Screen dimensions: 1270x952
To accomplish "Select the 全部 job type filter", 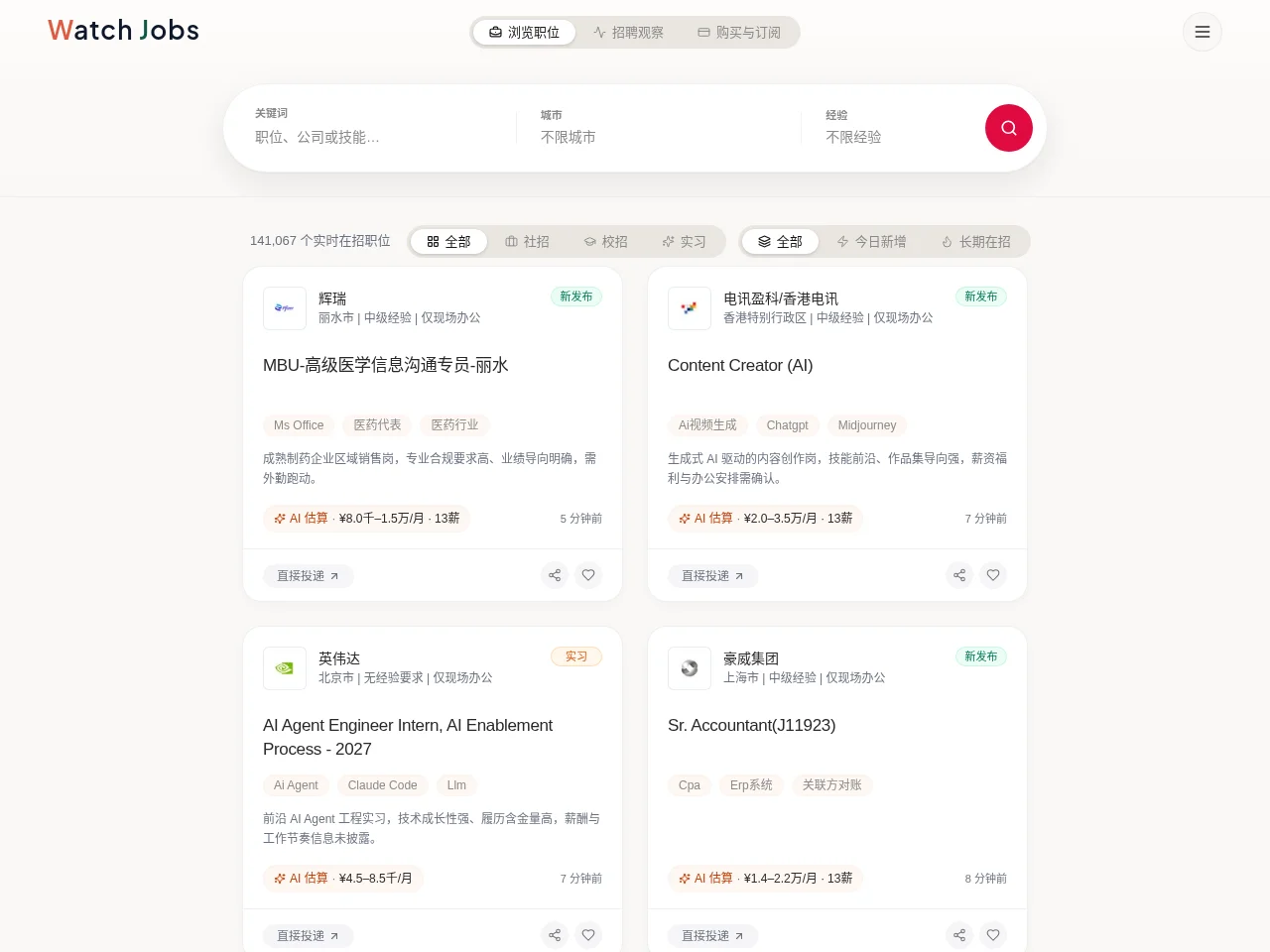I will [448, 242].
